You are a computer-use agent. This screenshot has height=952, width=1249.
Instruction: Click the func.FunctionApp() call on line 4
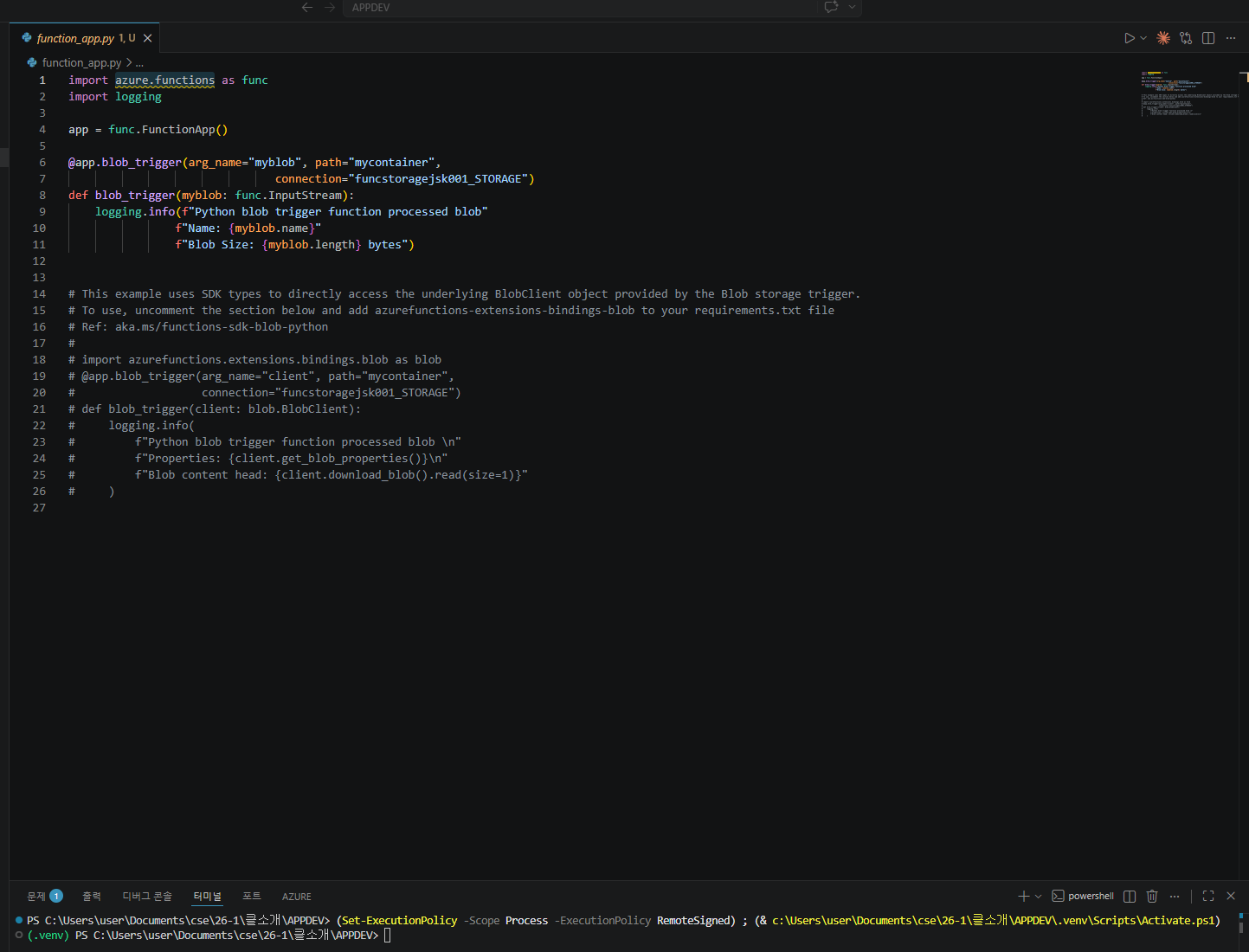pyautogui.click(x=168, y=129)
